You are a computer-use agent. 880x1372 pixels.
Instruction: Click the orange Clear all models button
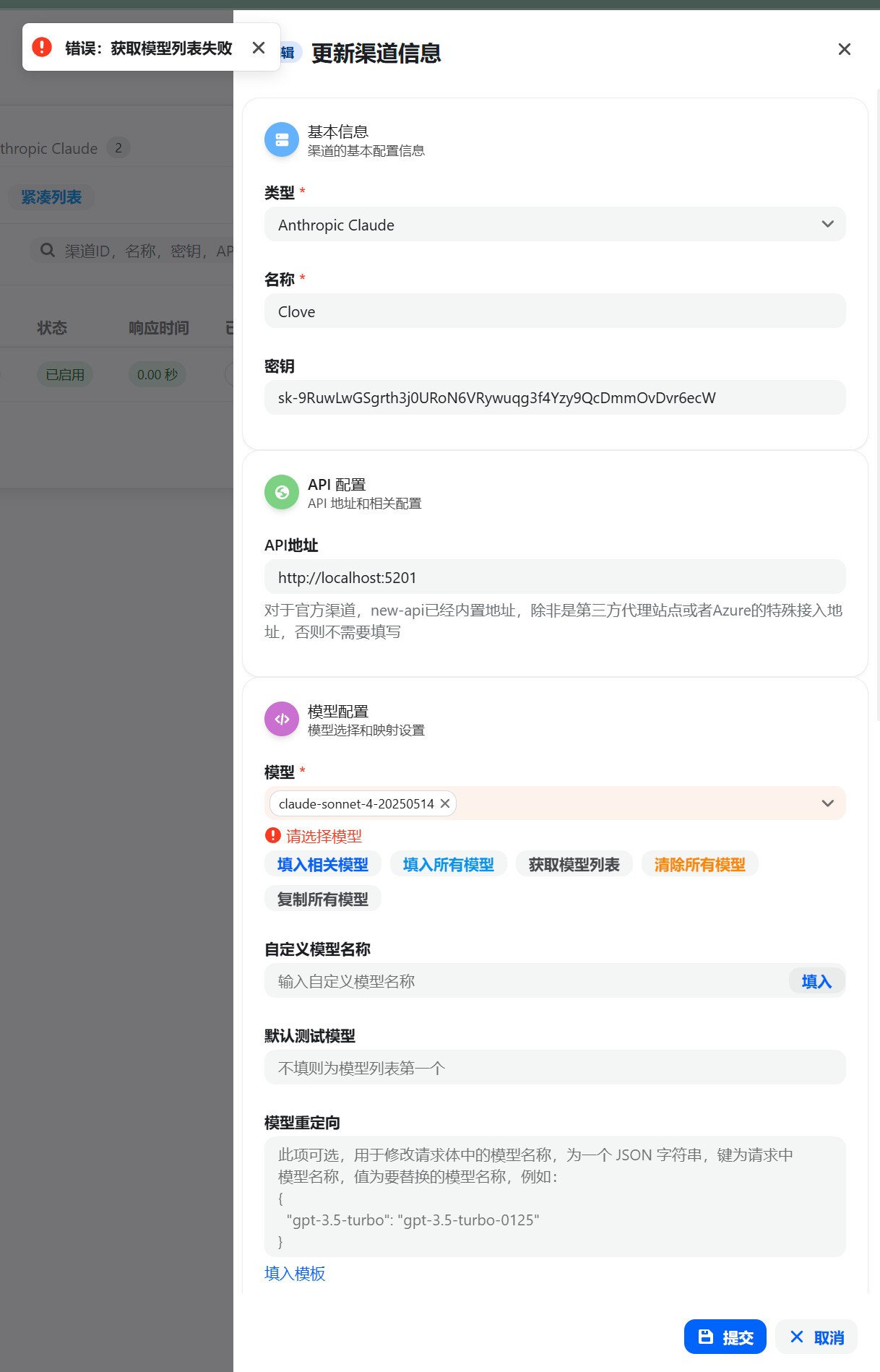(700, 864)
